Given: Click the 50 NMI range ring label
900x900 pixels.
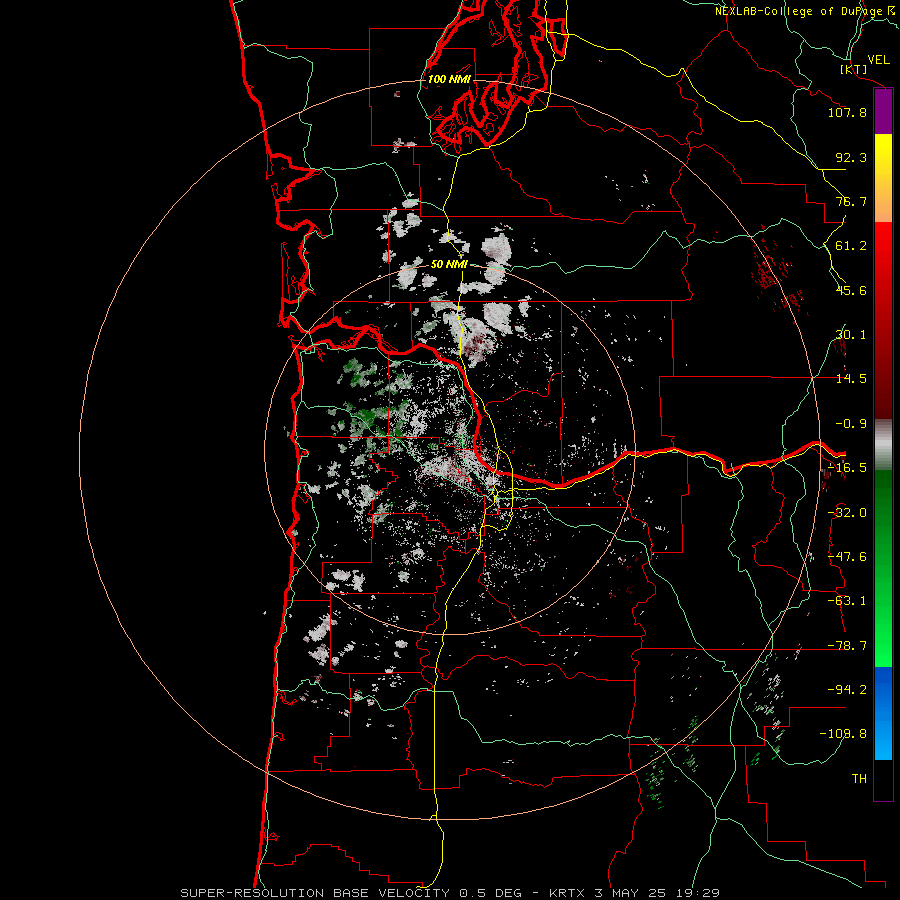Looking at the screenshot, I should coord(449,264).
